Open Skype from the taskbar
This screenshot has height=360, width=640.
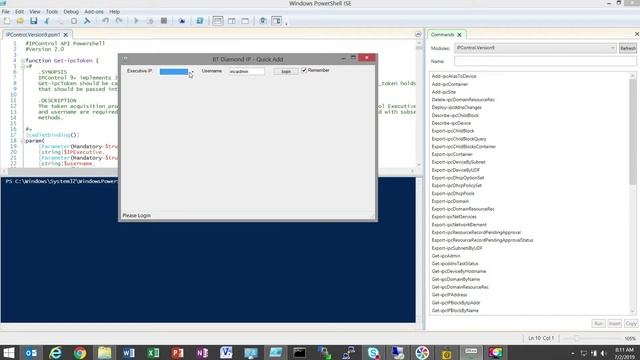(373, 353)
